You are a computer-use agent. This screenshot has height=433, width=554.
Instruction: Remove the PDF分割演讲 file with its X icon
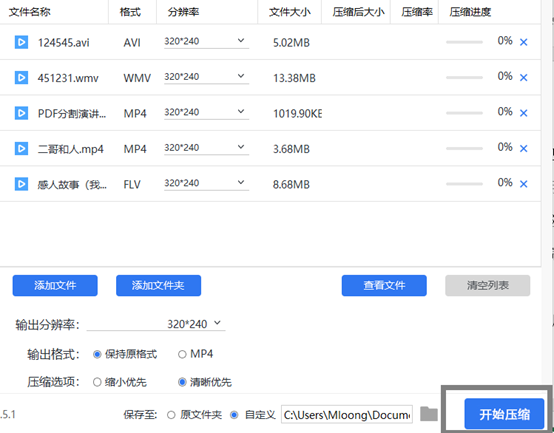[524, 113]
